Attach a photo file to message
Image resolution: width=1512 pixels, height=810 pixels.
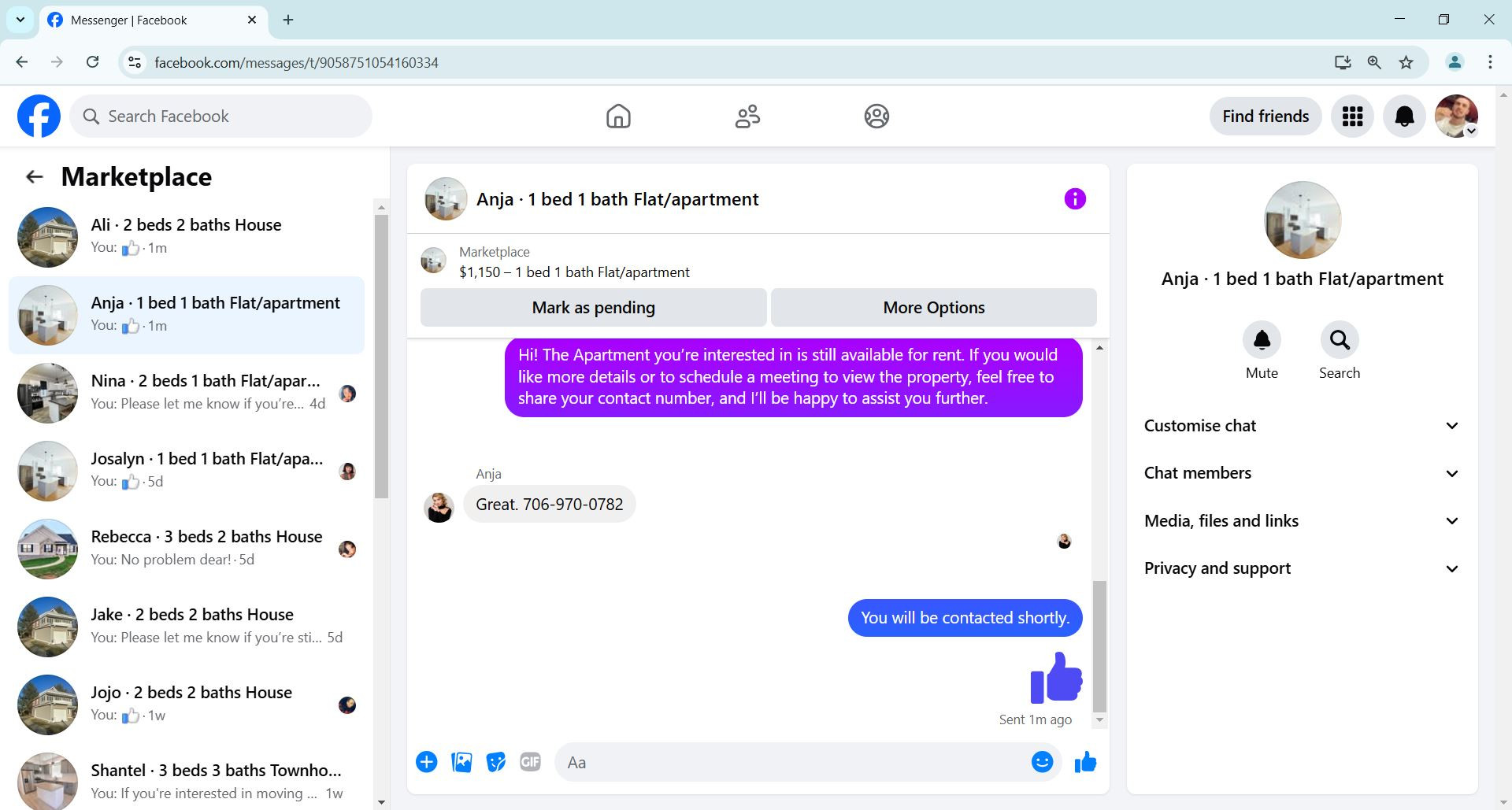(461, 762)
